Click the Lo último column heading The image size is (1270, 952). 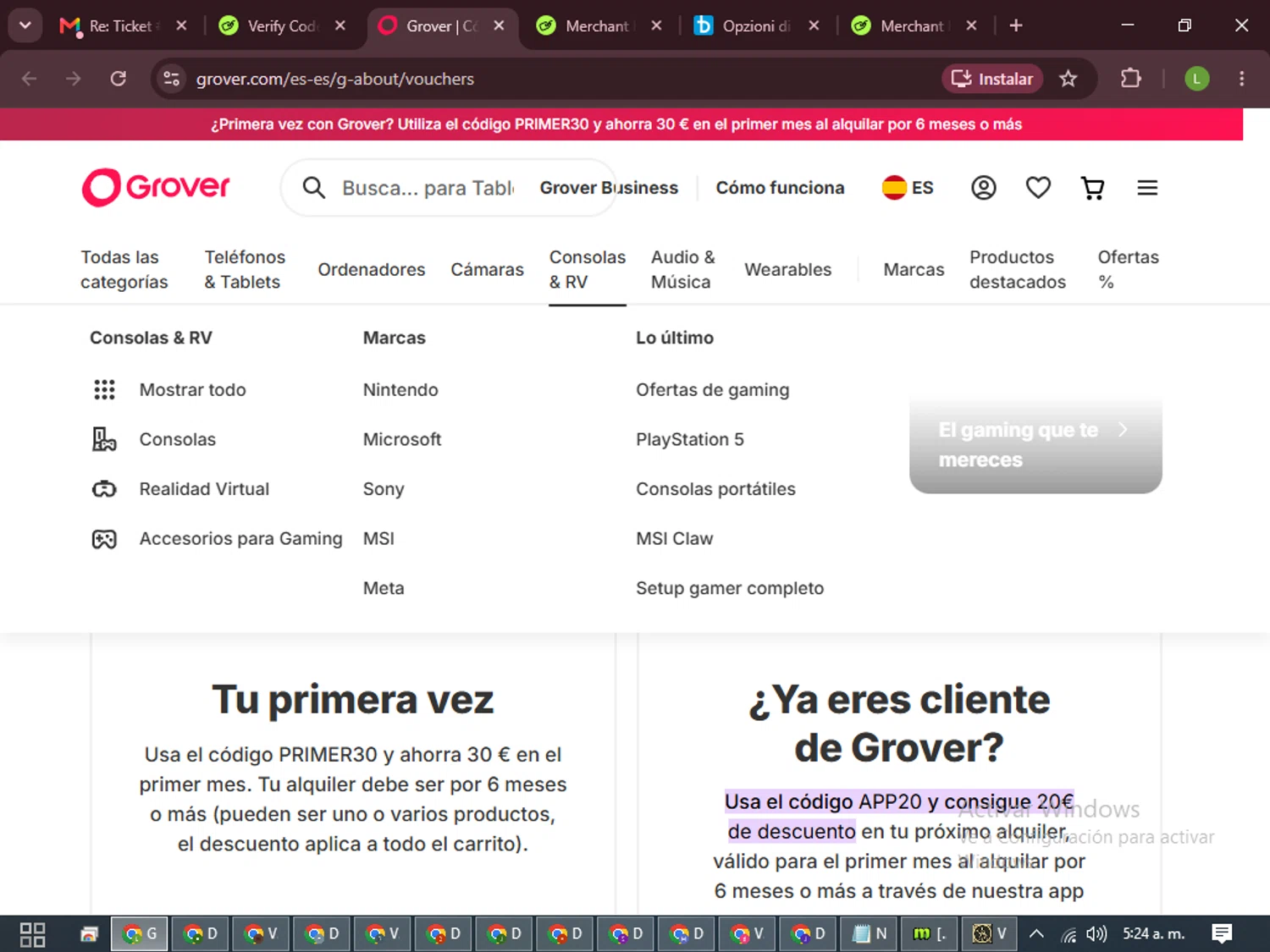click(x=675, y=338)
